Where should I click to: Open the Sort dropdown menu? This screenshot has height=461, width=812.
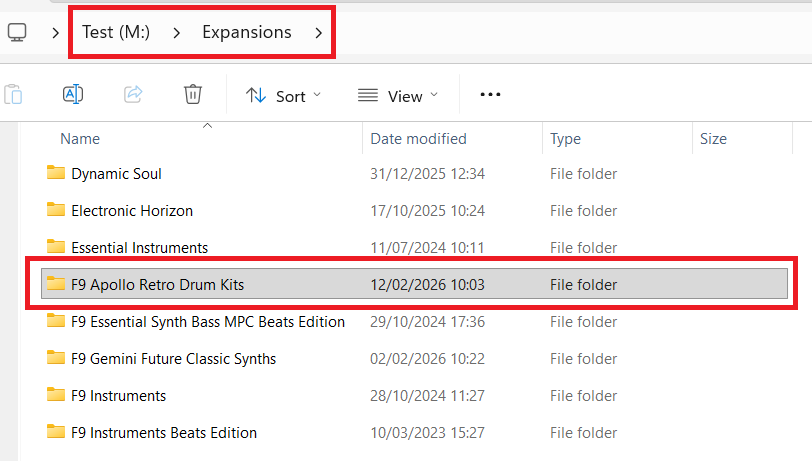coord(284,96)
